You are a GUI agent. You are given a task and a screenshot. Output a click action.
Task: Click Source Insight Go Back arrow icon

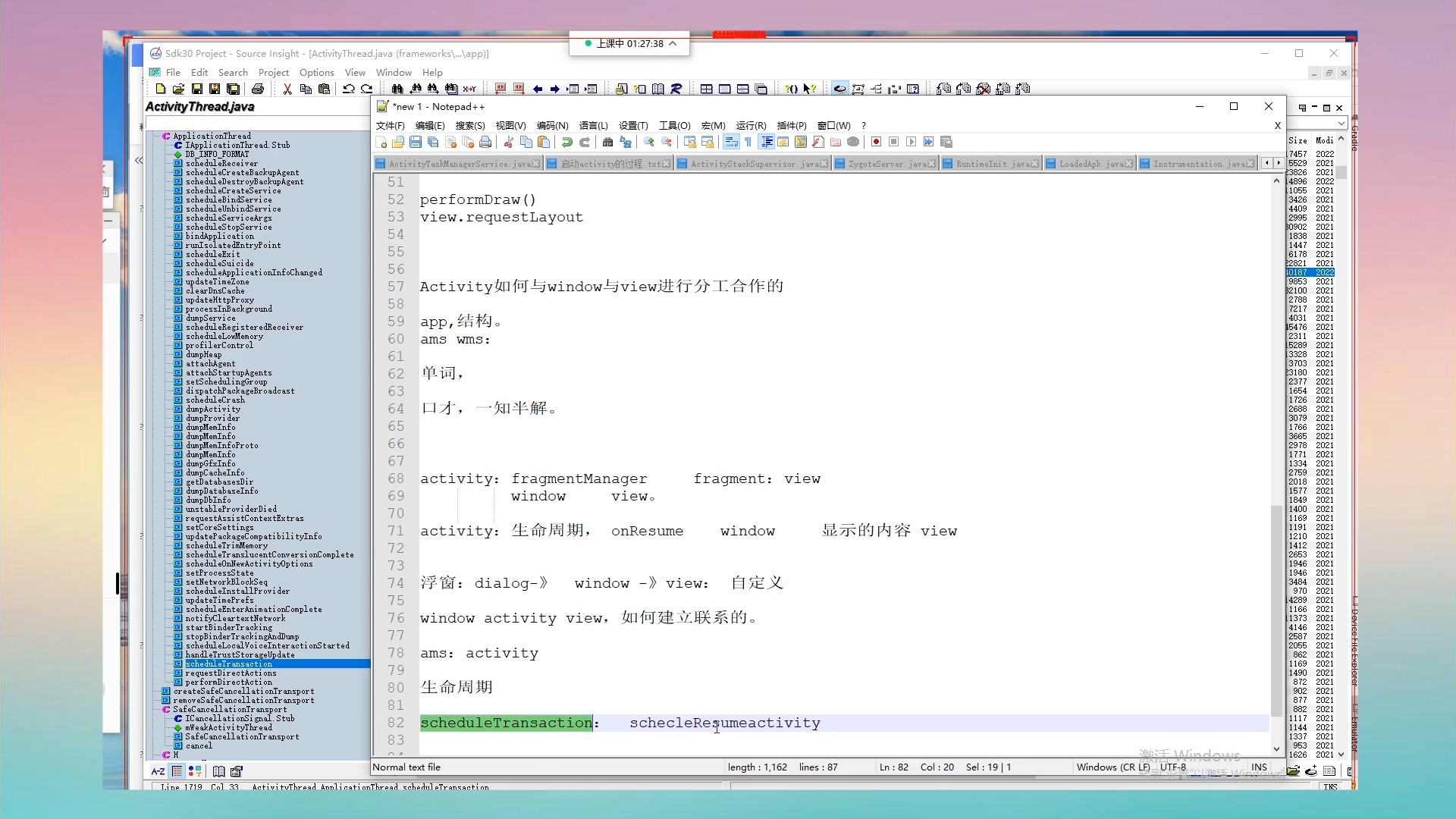coord(538,89)
